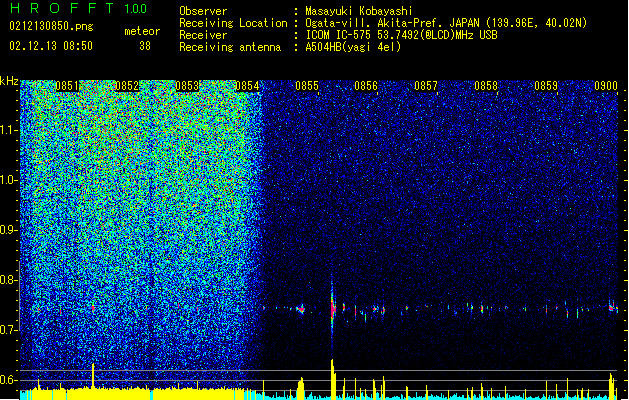Click the Receiving antenna label
Viewport: 629px width, 400px height.
230,47
